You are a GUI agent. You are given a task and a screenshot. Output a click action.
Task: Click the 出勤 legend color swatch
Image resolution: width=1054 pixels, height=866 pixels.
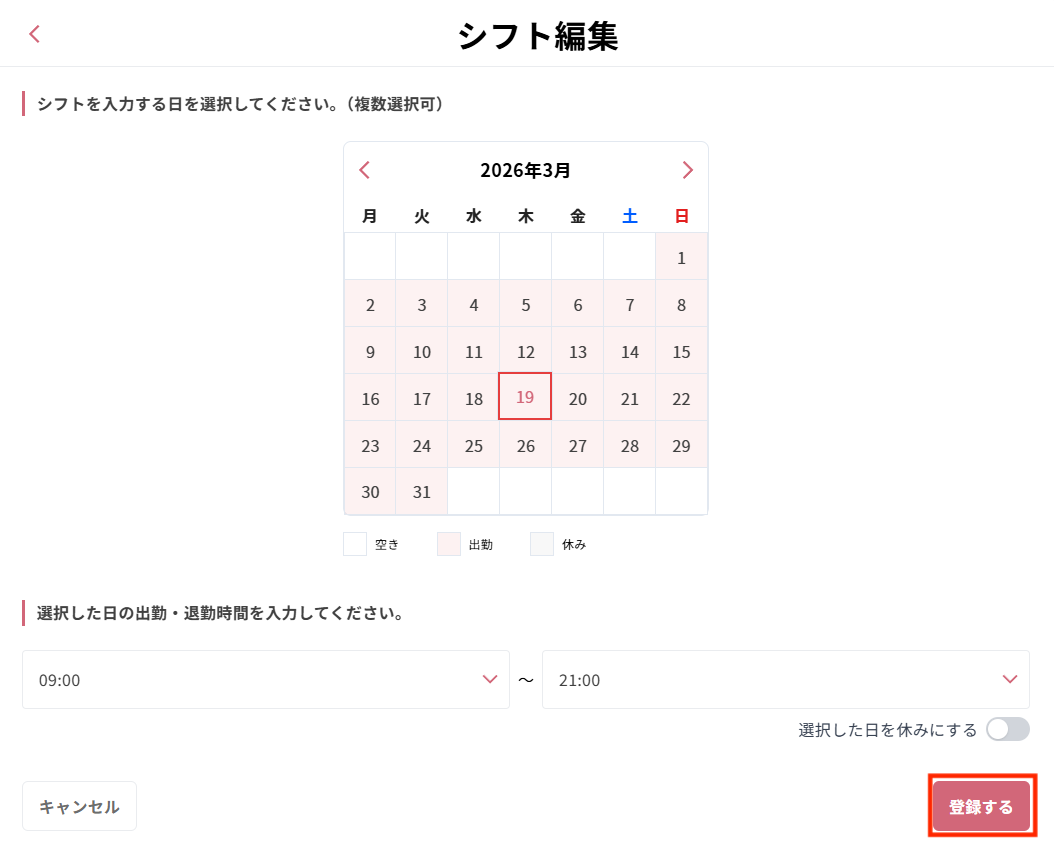449,544
